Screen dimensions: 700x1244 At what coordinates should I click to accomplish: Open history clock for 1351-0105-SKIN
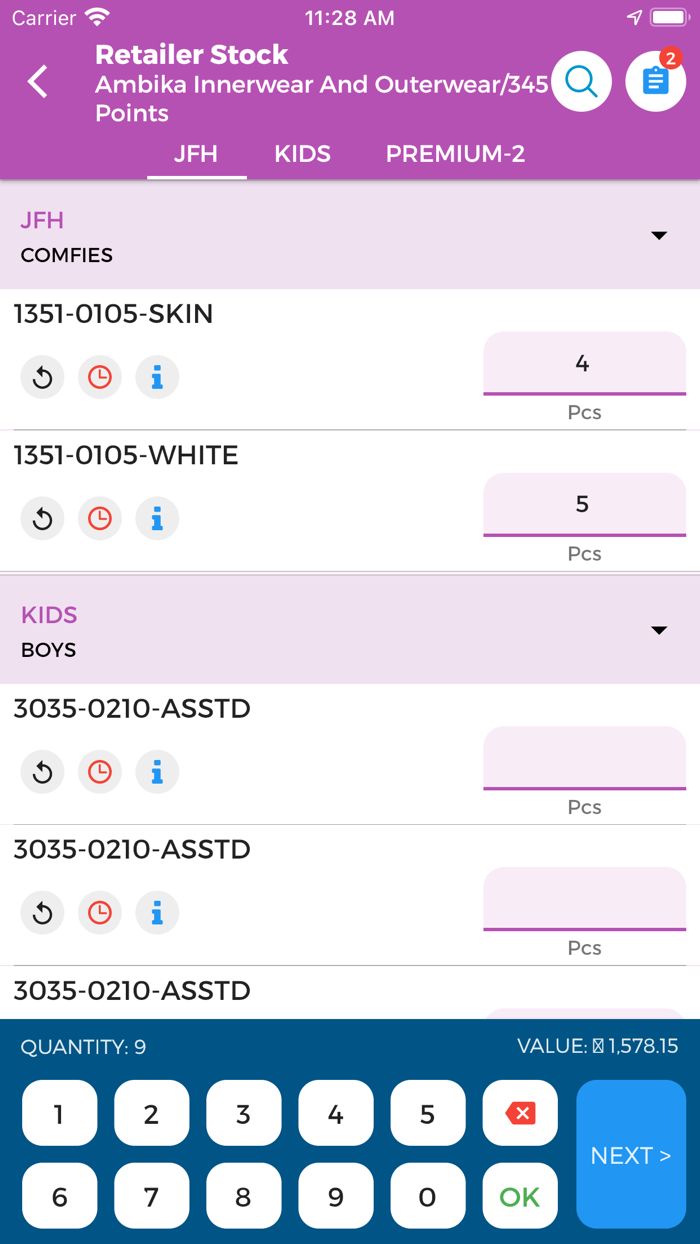100,377
